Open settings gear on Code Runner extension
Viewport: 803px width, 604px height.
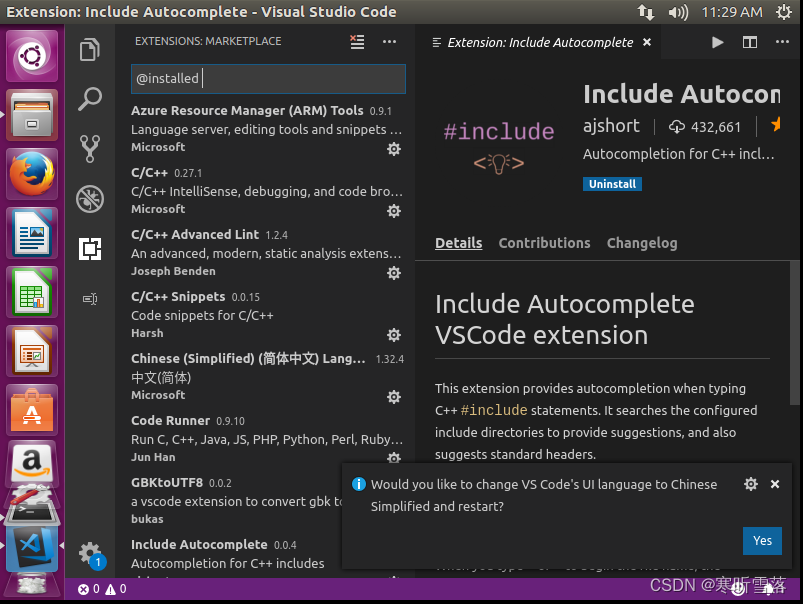tap(394, 458)
